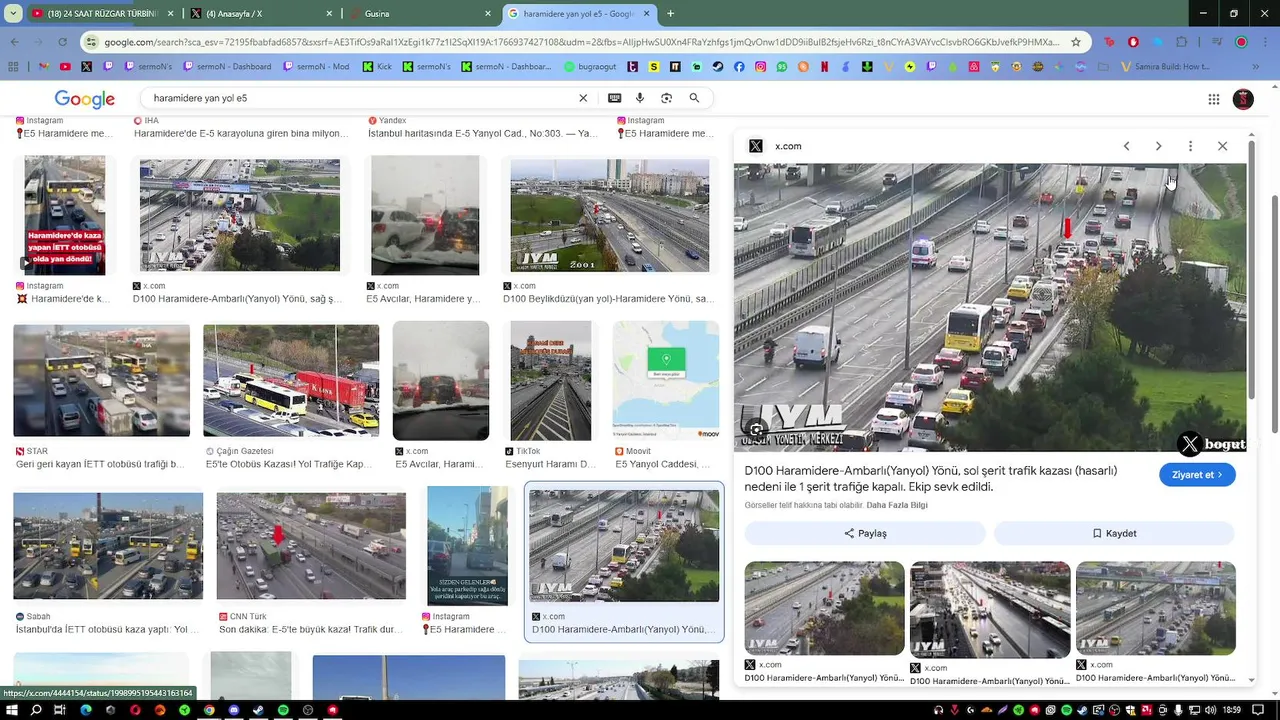
Task: Open CNN Türk 'Son dakika' result thumbnail
Action: click(x=311, y=545)
